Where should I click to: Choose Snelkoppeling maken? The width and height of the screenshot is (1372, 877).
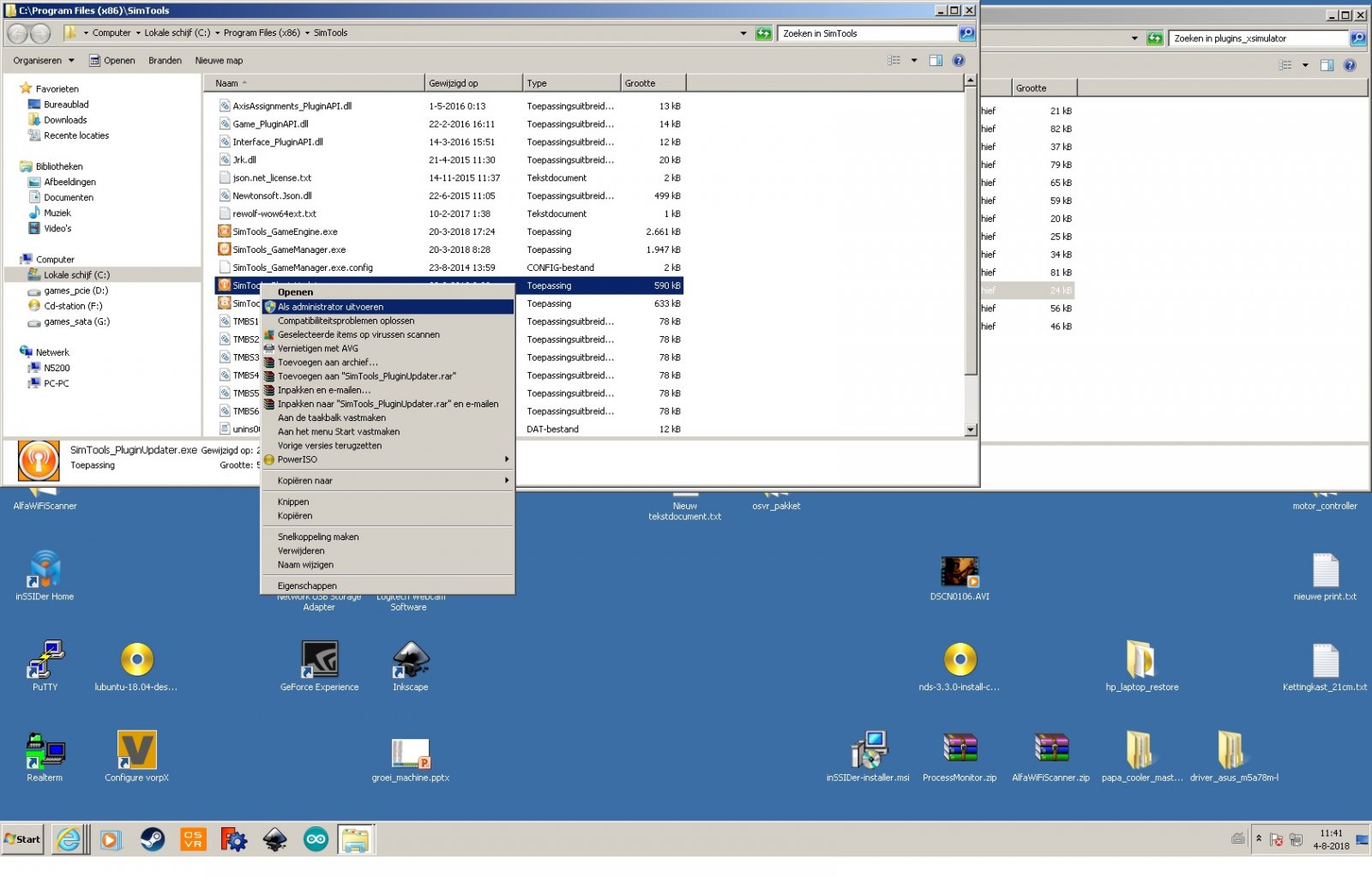click(x=388, y=537)
